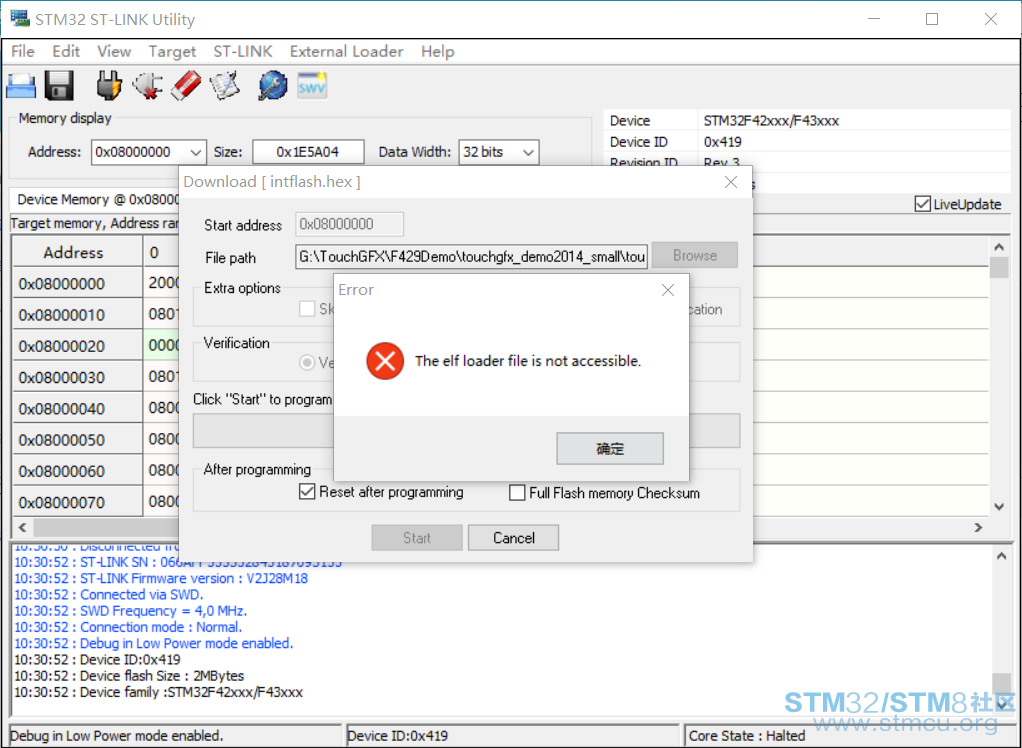
Task: Click the disabled Start button
Action: [x=416, y=538]
